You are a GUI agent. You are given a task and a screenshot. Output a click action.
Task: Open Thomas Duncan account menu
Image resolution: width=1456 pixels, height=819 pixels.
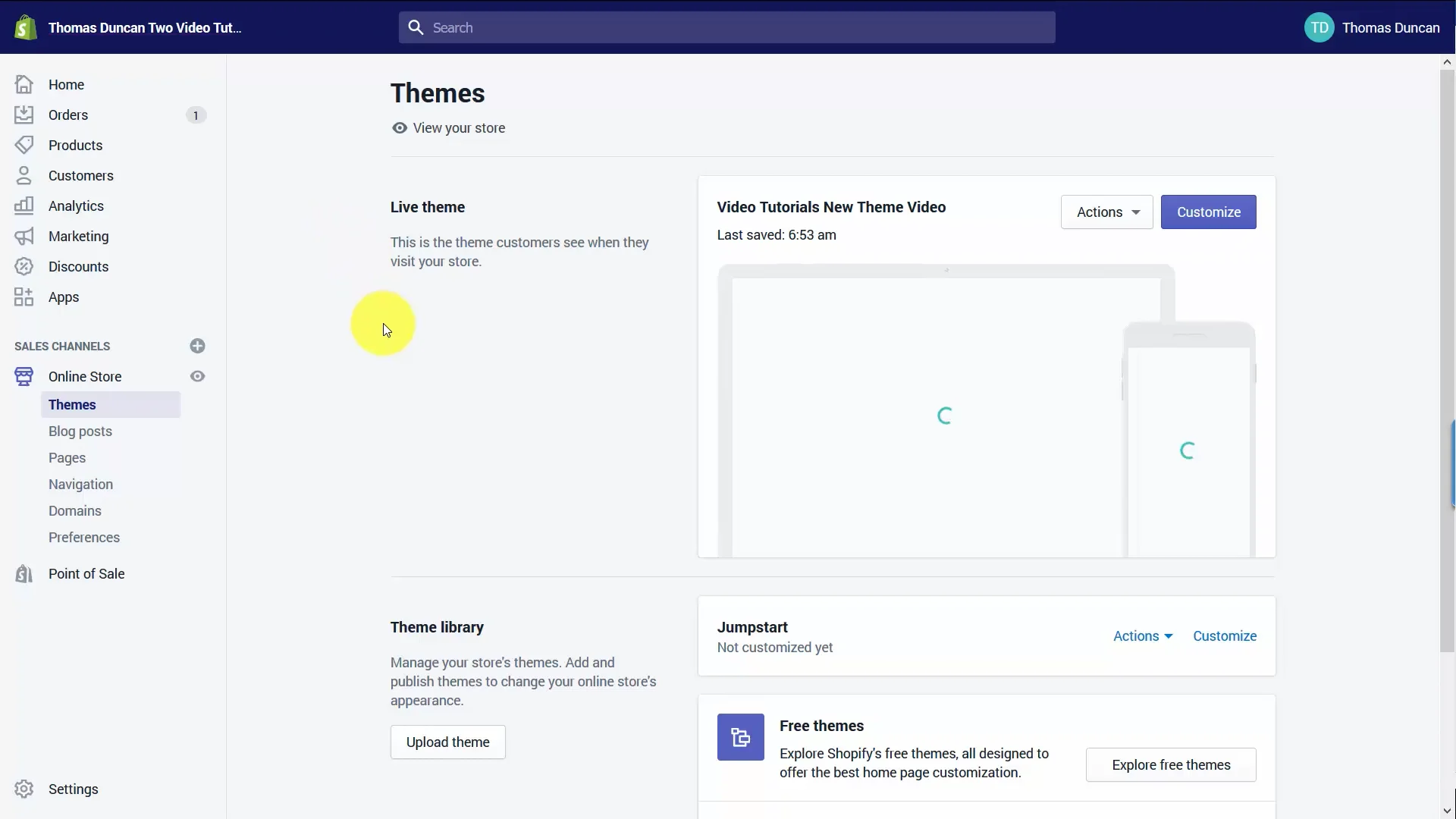click(x=1372, y=27)
